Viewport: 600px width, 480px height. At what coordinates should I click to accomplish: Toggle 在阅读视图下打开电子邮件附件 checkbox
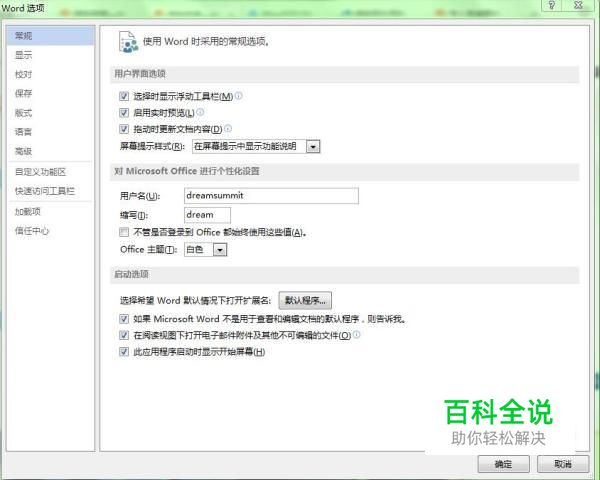pos(124,335)
